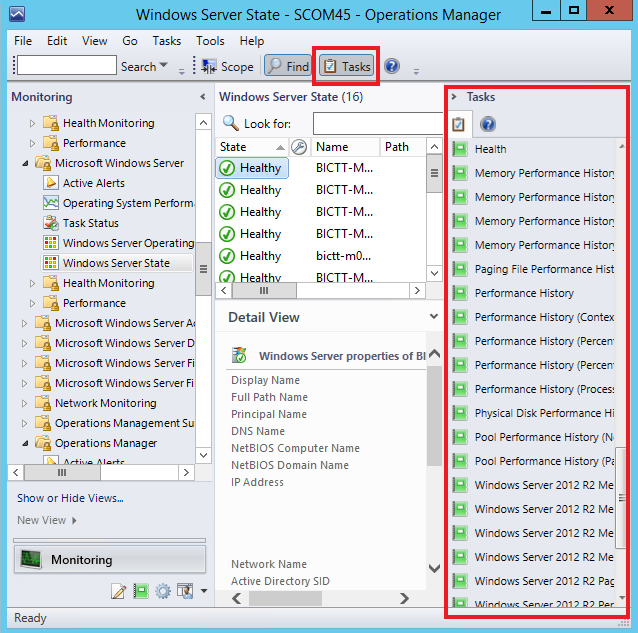Viewport: 638px width, 633px height.
Task: Click the Show or Hide Views link
Action: tap(70, 498)
